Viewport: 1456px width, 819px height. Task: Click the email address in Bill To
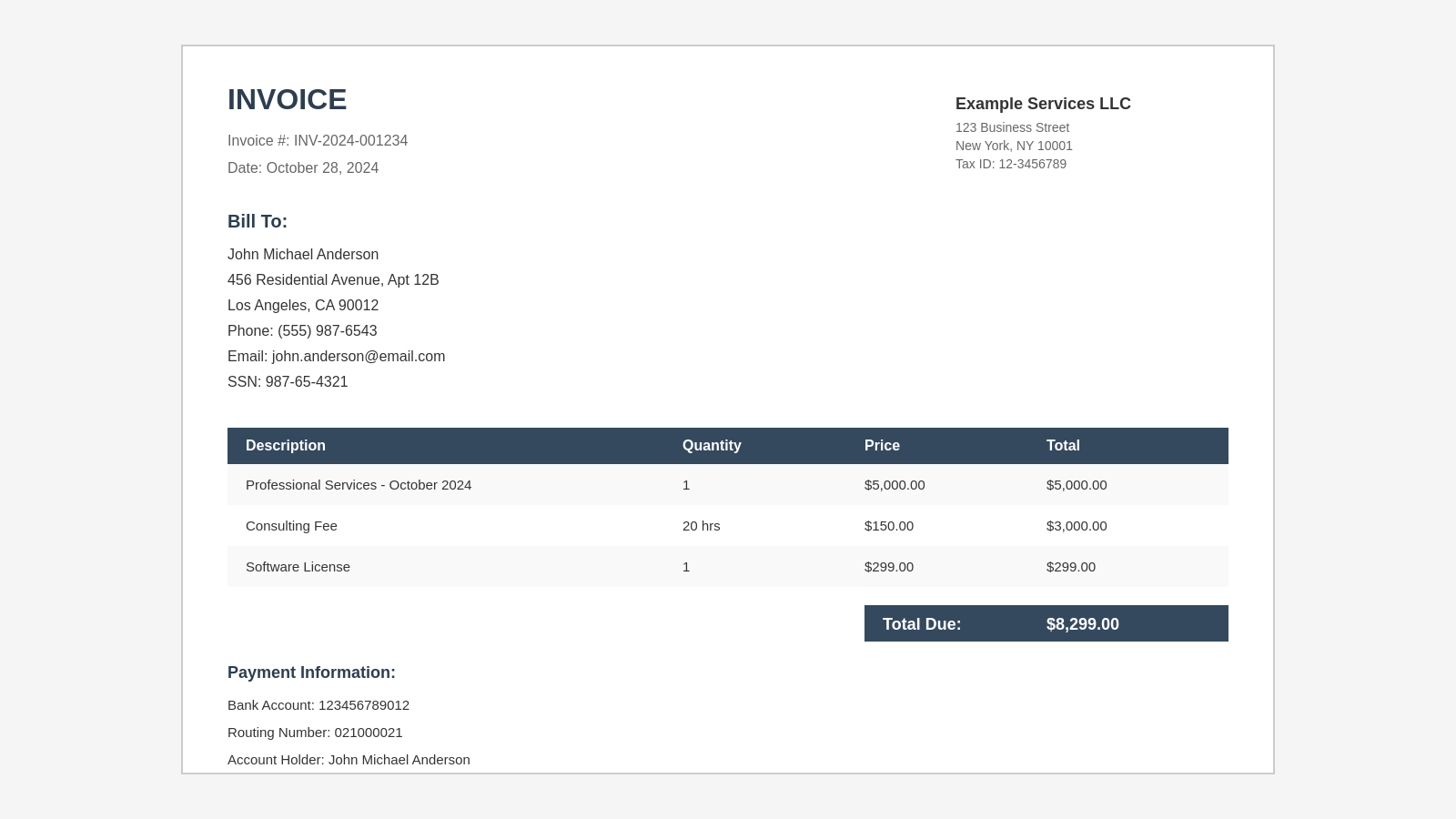[336, 357]
